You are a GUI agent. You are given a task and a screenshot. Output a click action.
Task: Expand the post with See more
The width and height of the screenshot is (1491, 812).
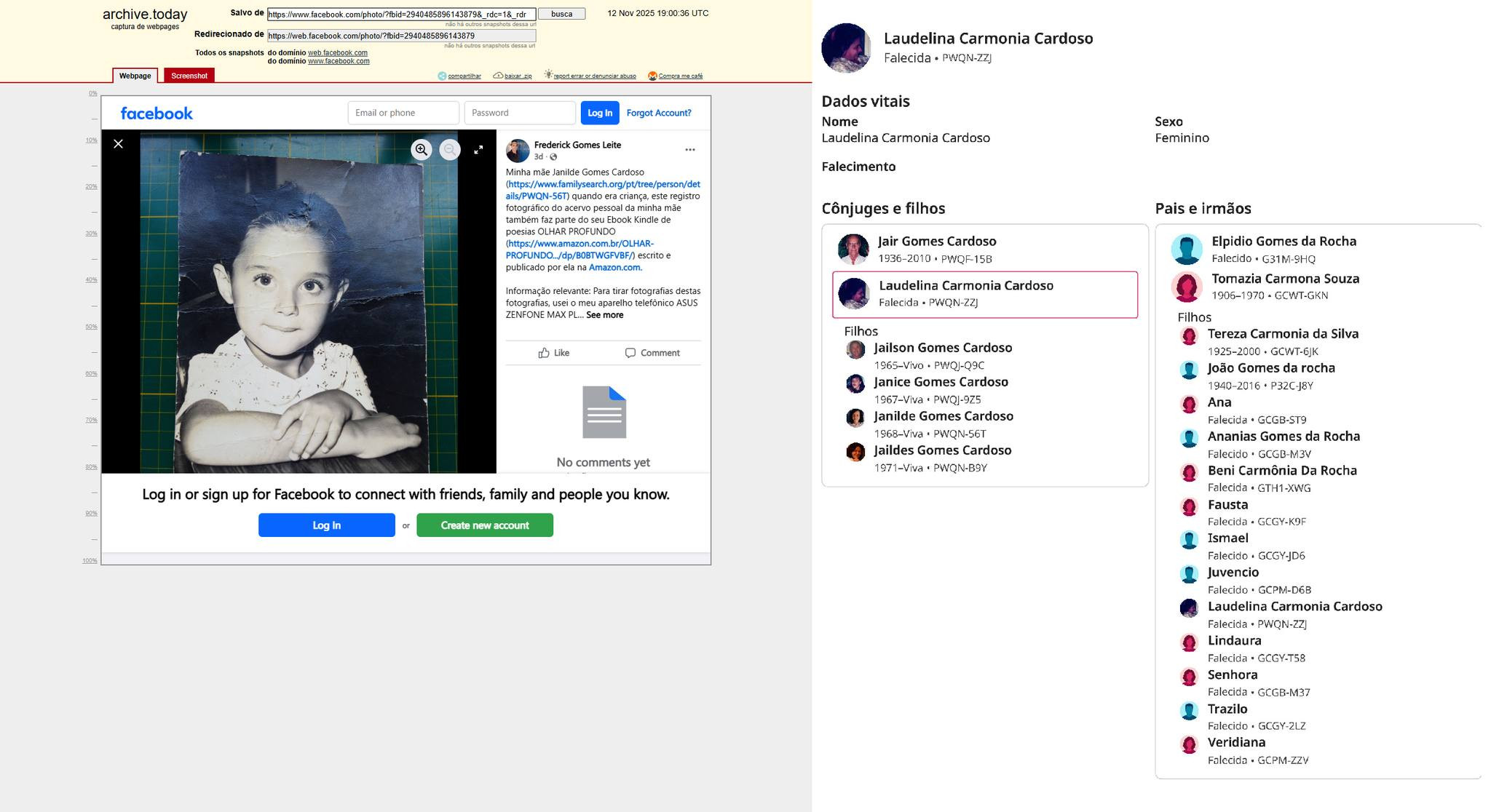[604, 315]
